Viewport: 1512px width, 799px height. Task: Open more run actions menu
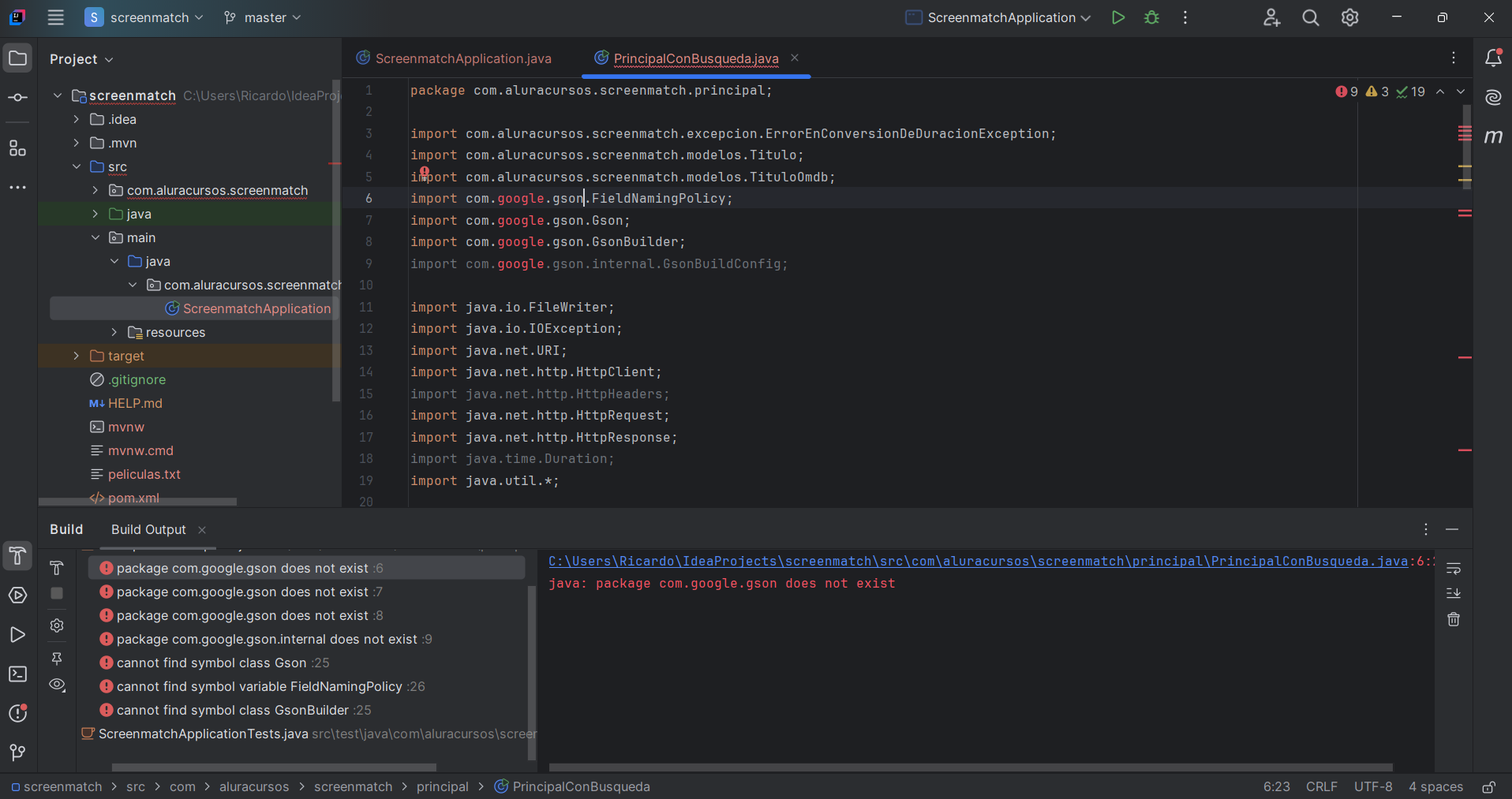point(1185,17)
